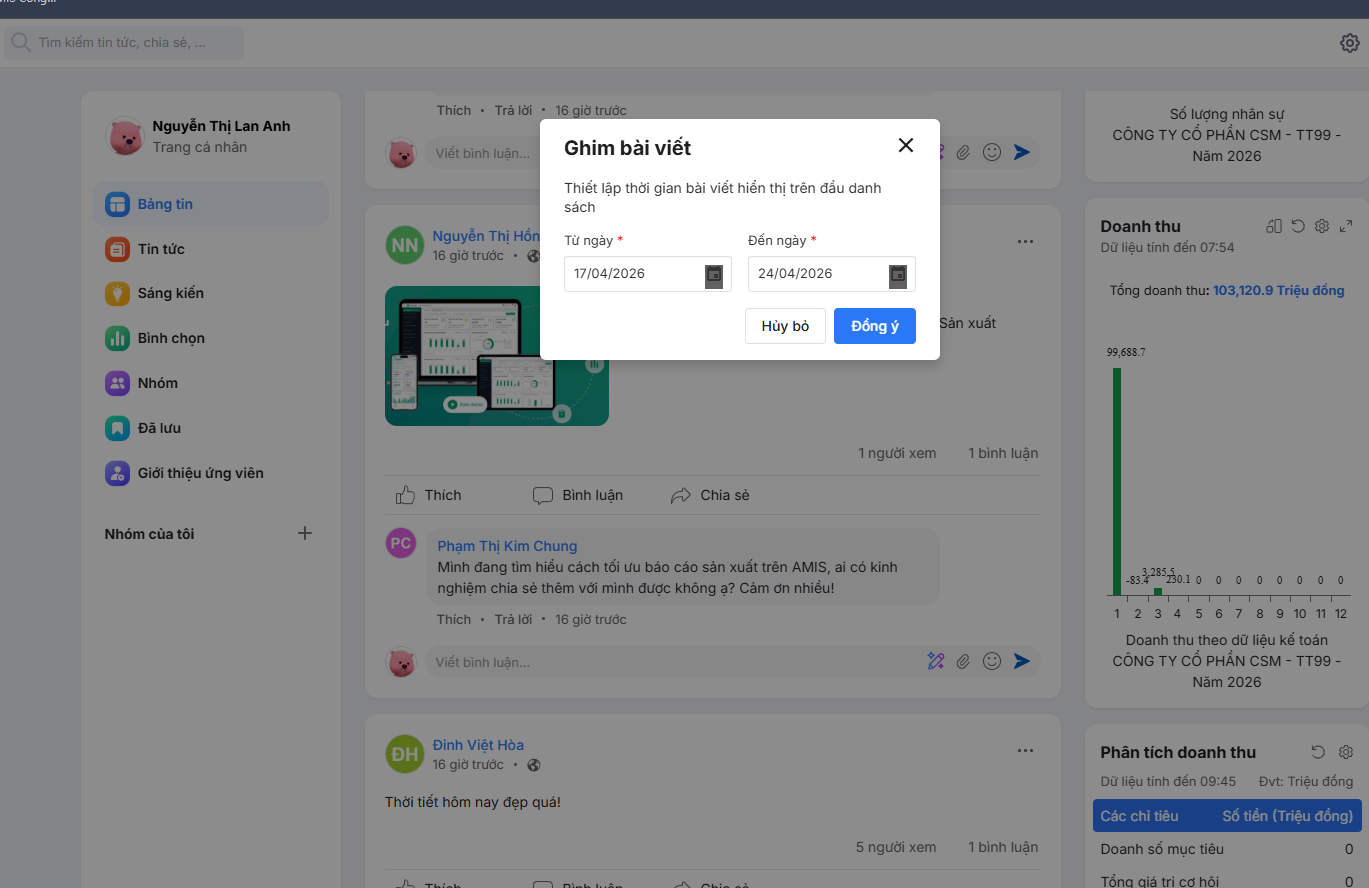Open the calendar picker for Từ ngày
Image resolution: width=1369 pixels, height=888 pixels.
pyautogui.click(x=714, y=275)
